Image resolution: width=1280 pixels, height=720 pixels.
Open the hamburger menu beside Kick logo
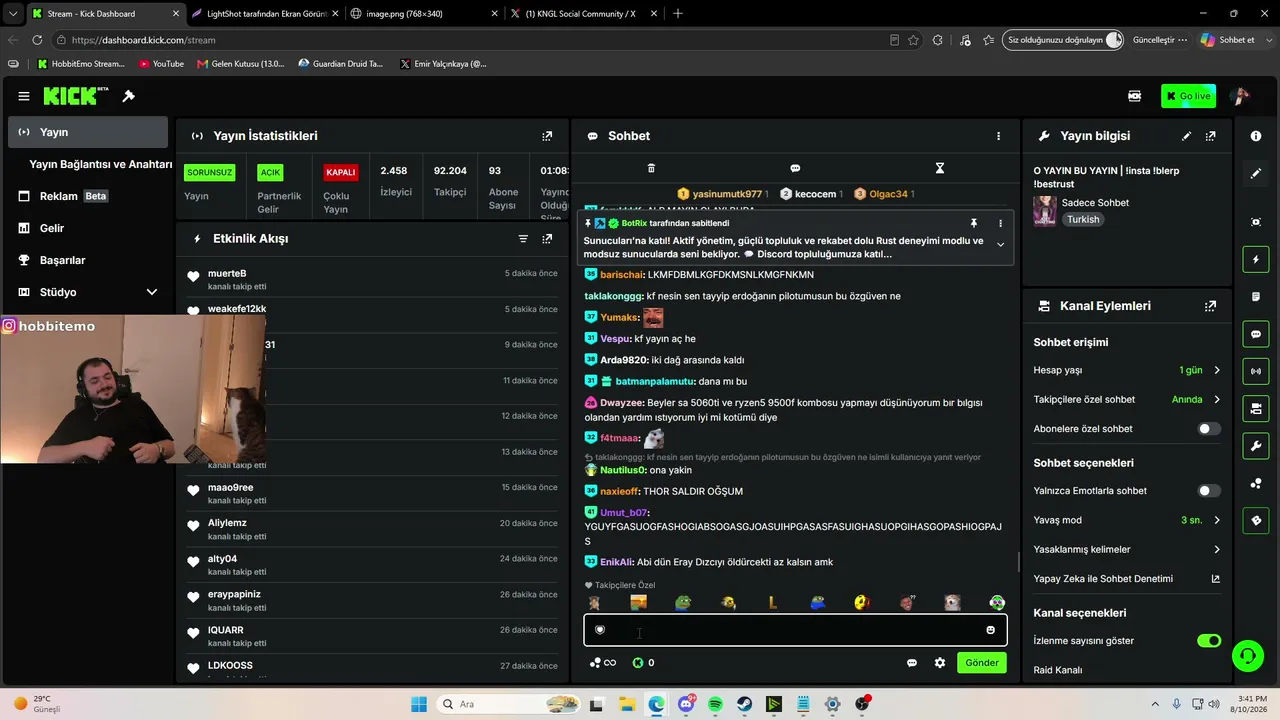tap(24, 96)
